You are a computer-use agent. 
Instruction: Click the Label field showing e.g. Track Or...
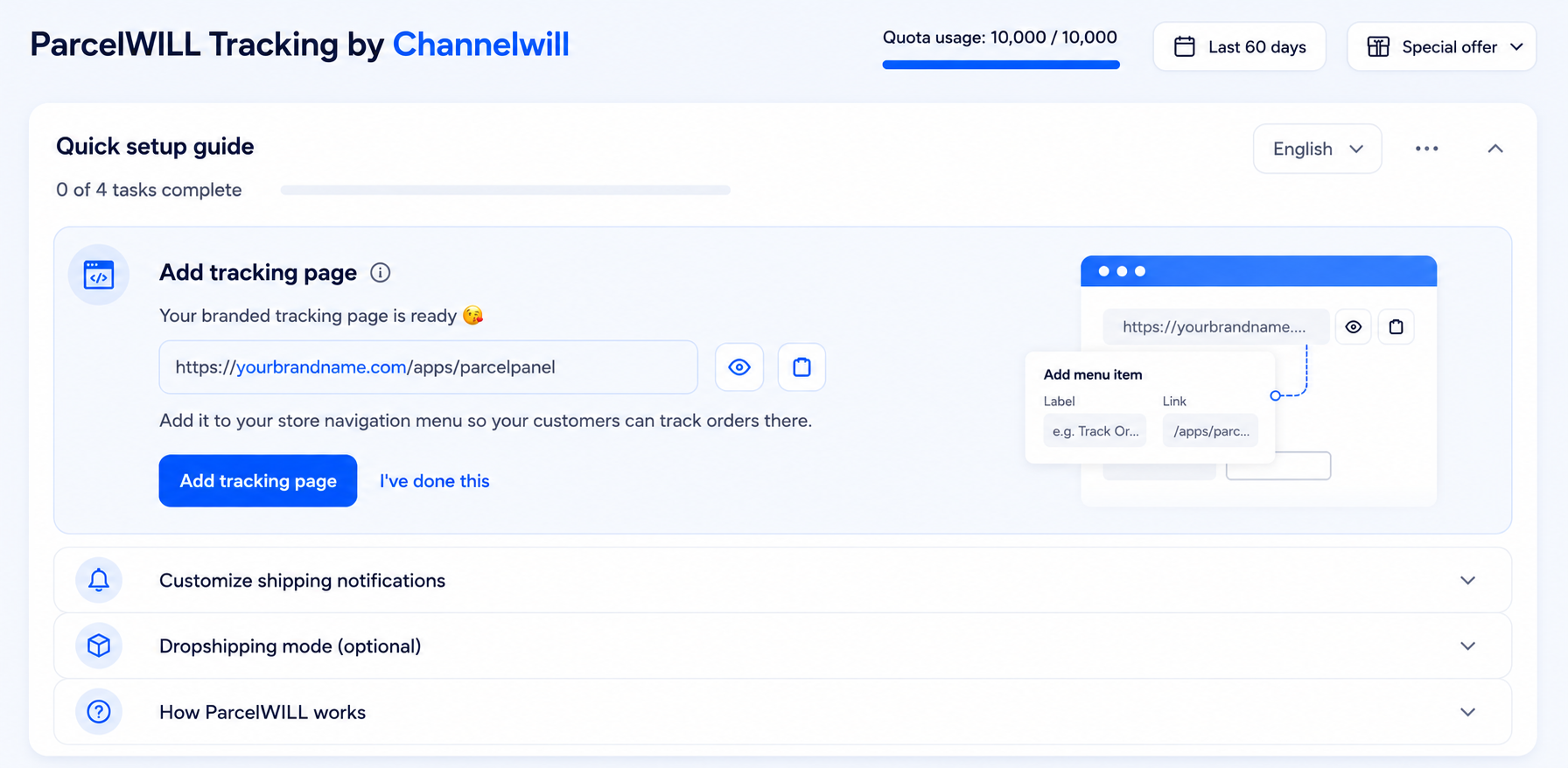click(1095, 430)
